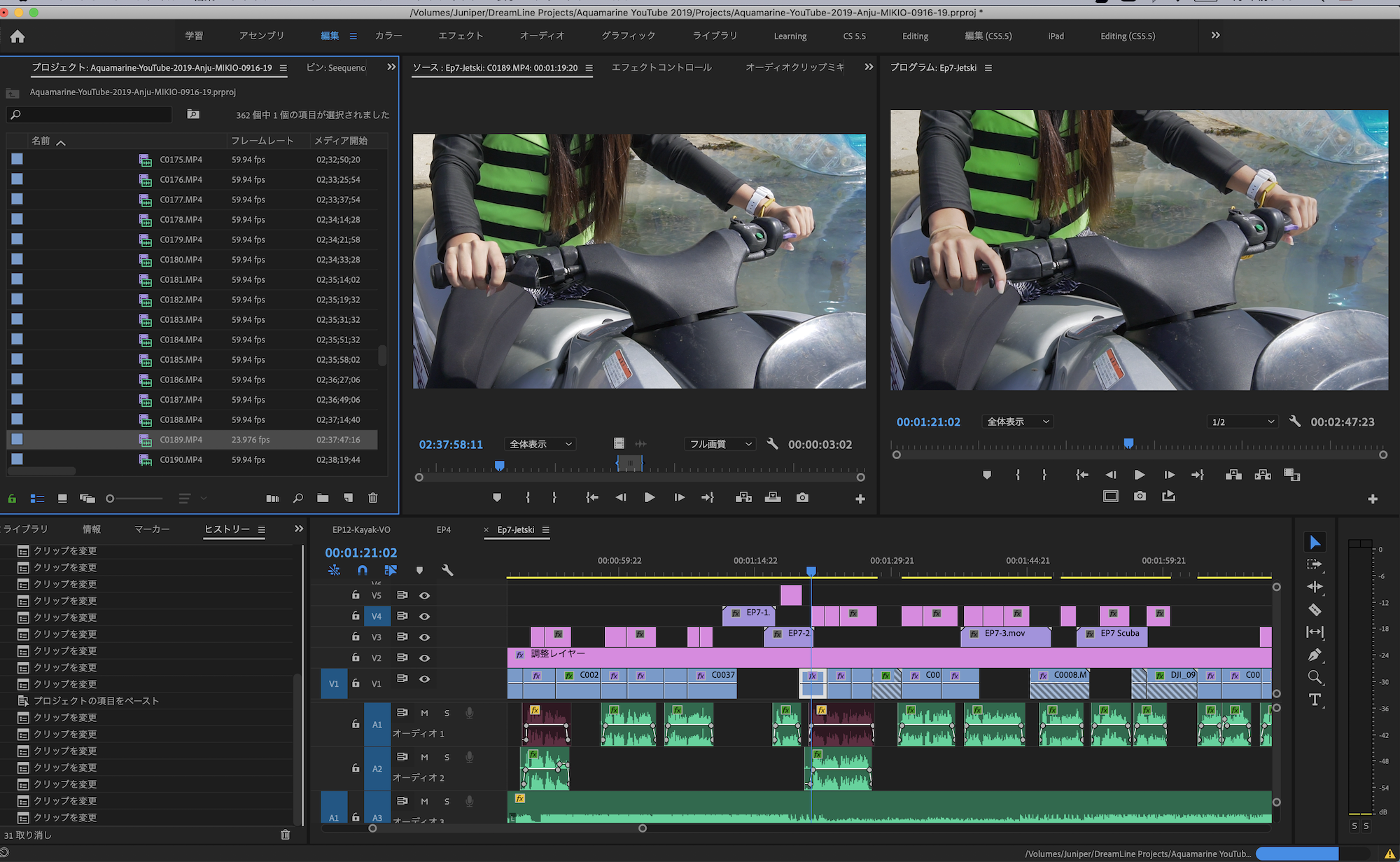Select the C0185.MP4 clip in the project list
The width and height of the screenshot is (1400, 862).
tap(181, 359)
